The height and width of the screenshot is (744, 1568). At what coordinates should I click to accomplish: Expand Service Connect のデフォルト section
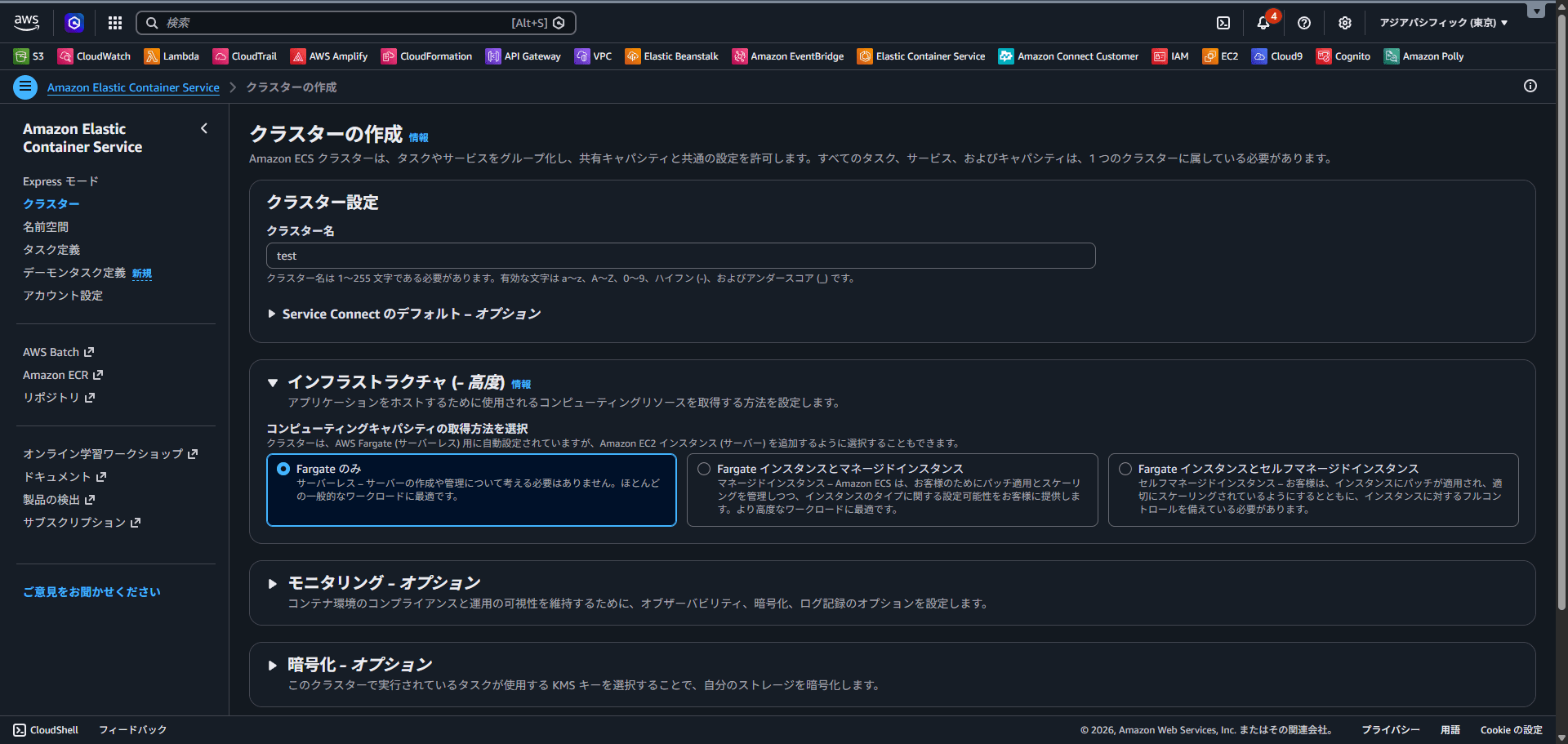(404, 314)
